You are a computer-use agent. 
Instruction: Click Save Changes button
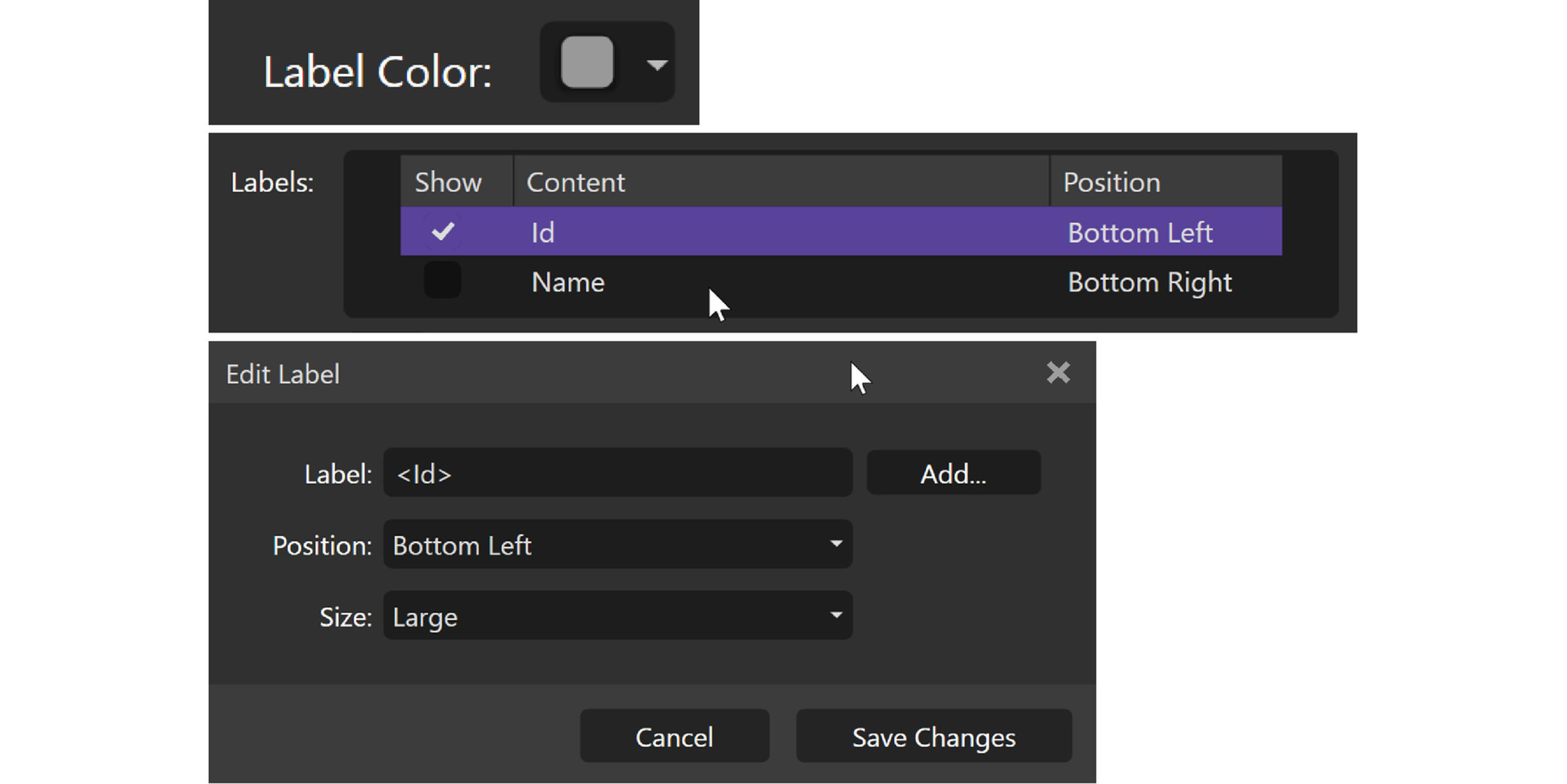[933, 736]
